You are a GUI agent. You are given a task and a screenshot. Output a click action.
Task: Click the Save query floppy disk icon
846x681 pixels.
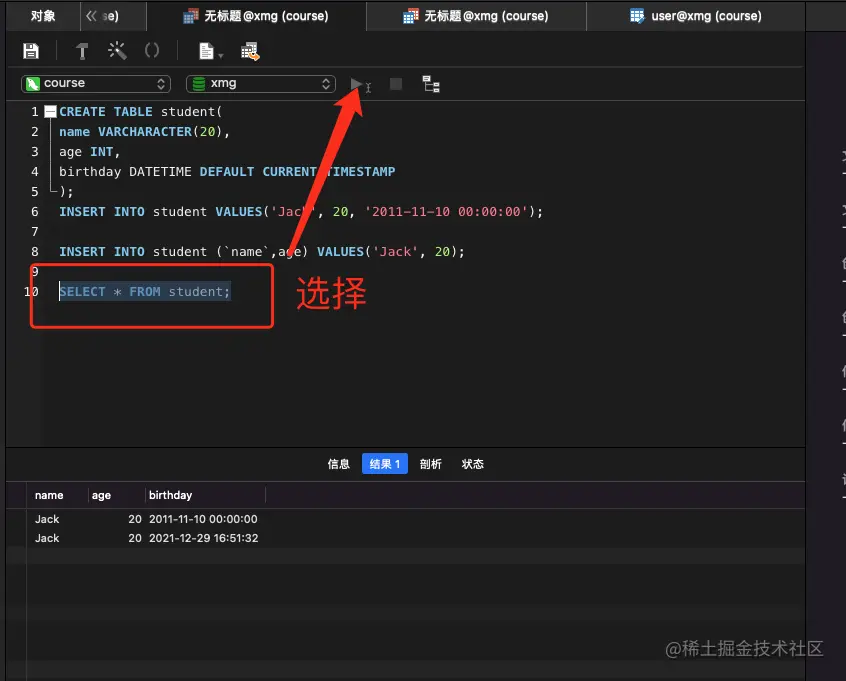[x=31, y=51]
